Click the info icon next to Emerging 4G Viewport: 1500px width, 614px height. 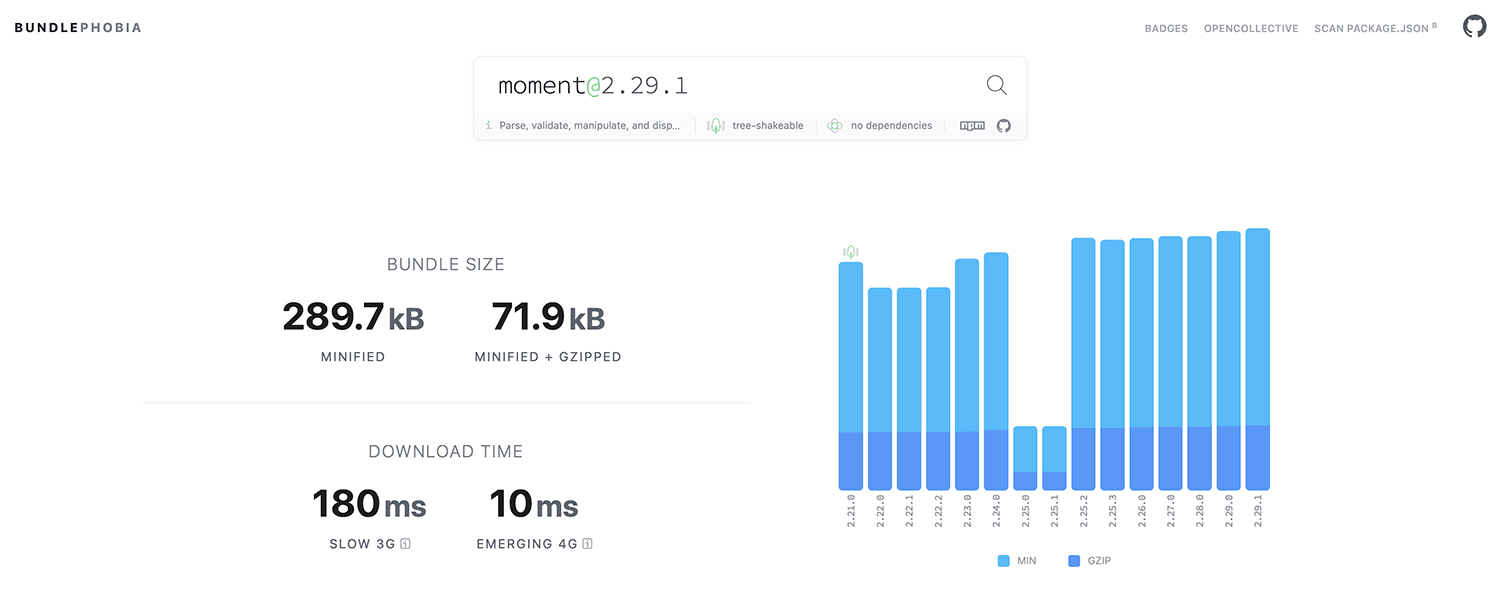pos(589,544)
